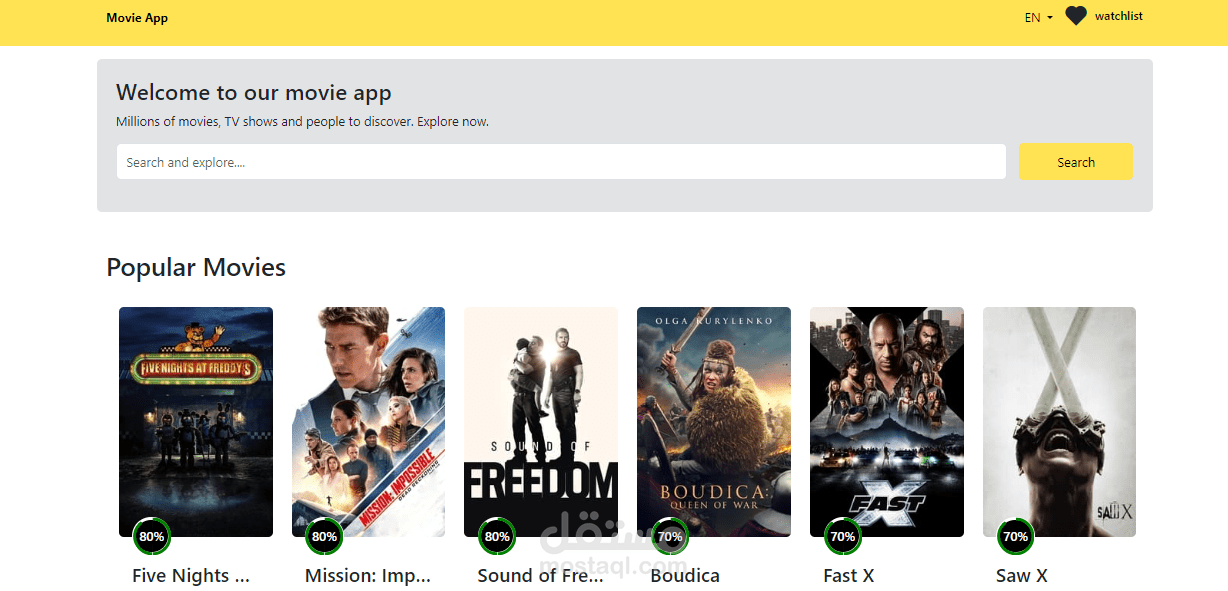Open the EN language dropdown
The image size is (1228, 591).
coord(1038,17)
